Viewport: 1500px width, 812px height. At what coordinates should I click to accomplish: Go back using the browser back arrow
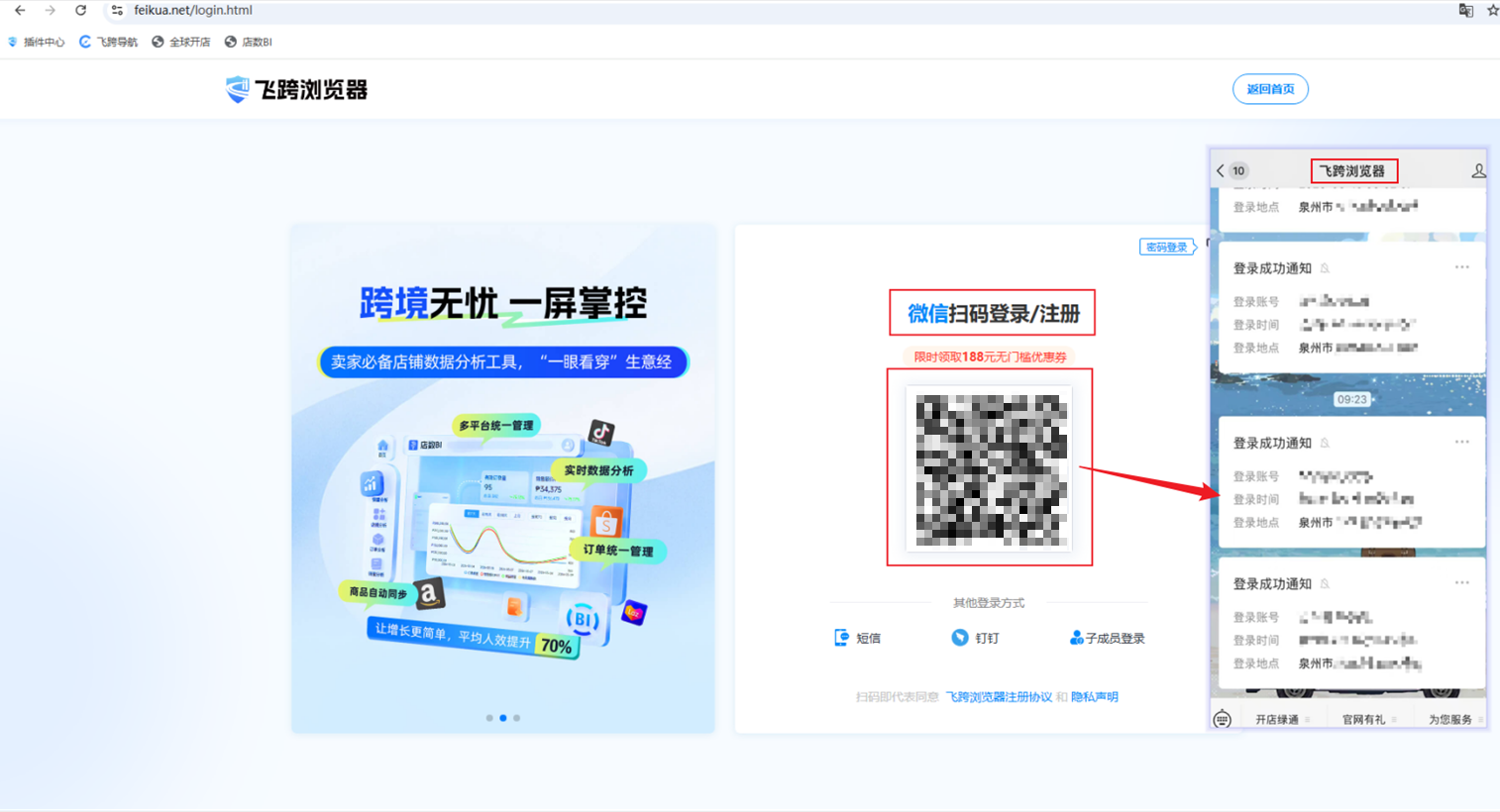[20, 11]
